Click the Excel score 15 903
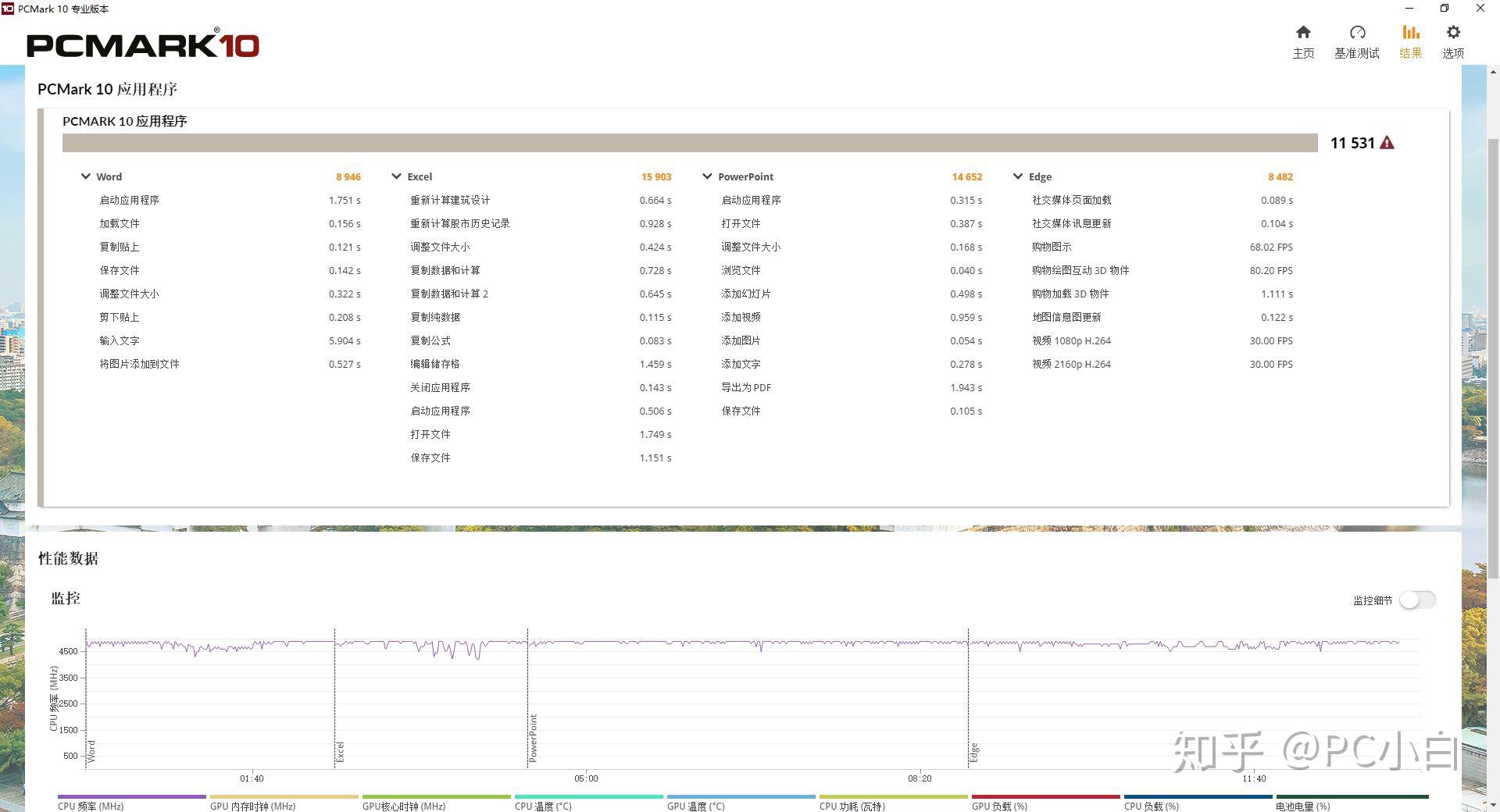 (656, 176)
